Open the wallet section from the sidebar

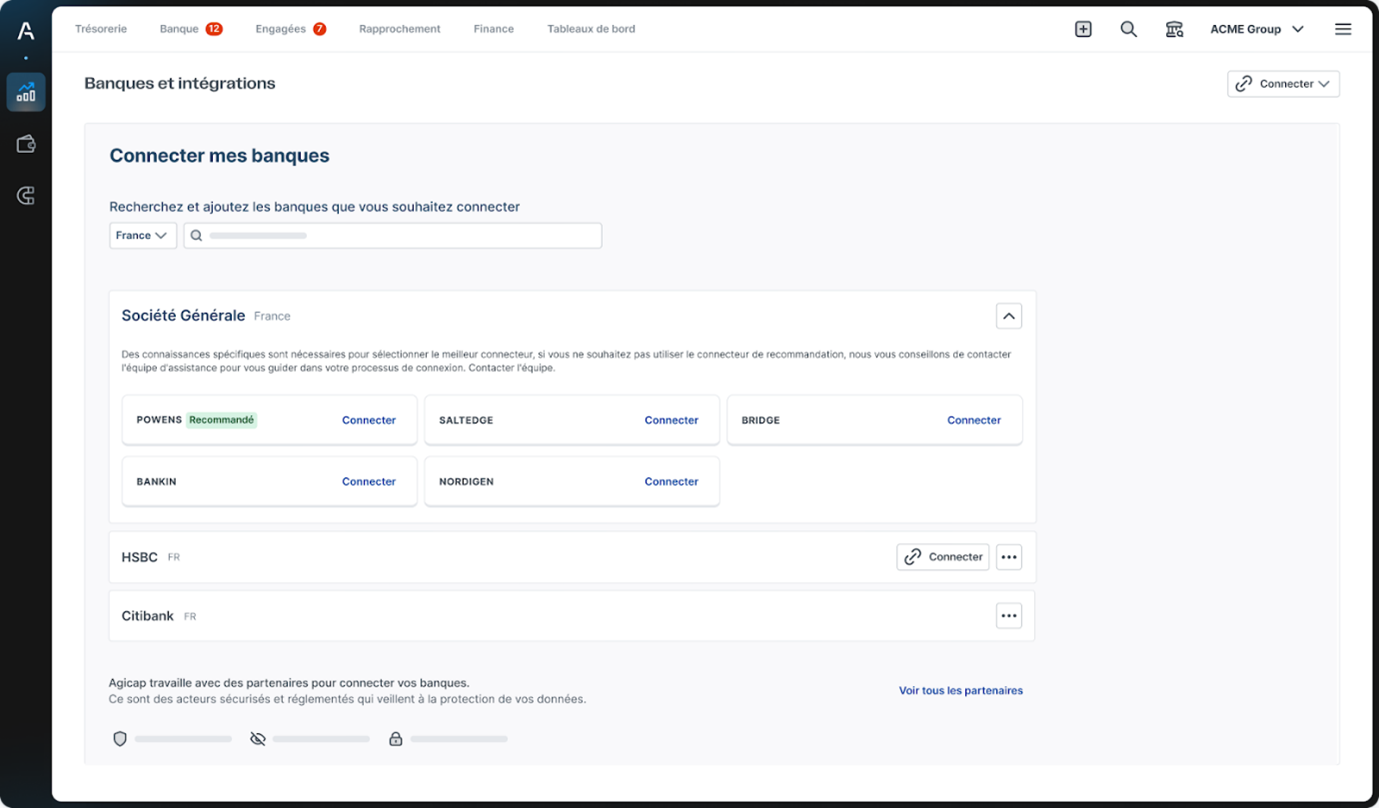(25, 143)
